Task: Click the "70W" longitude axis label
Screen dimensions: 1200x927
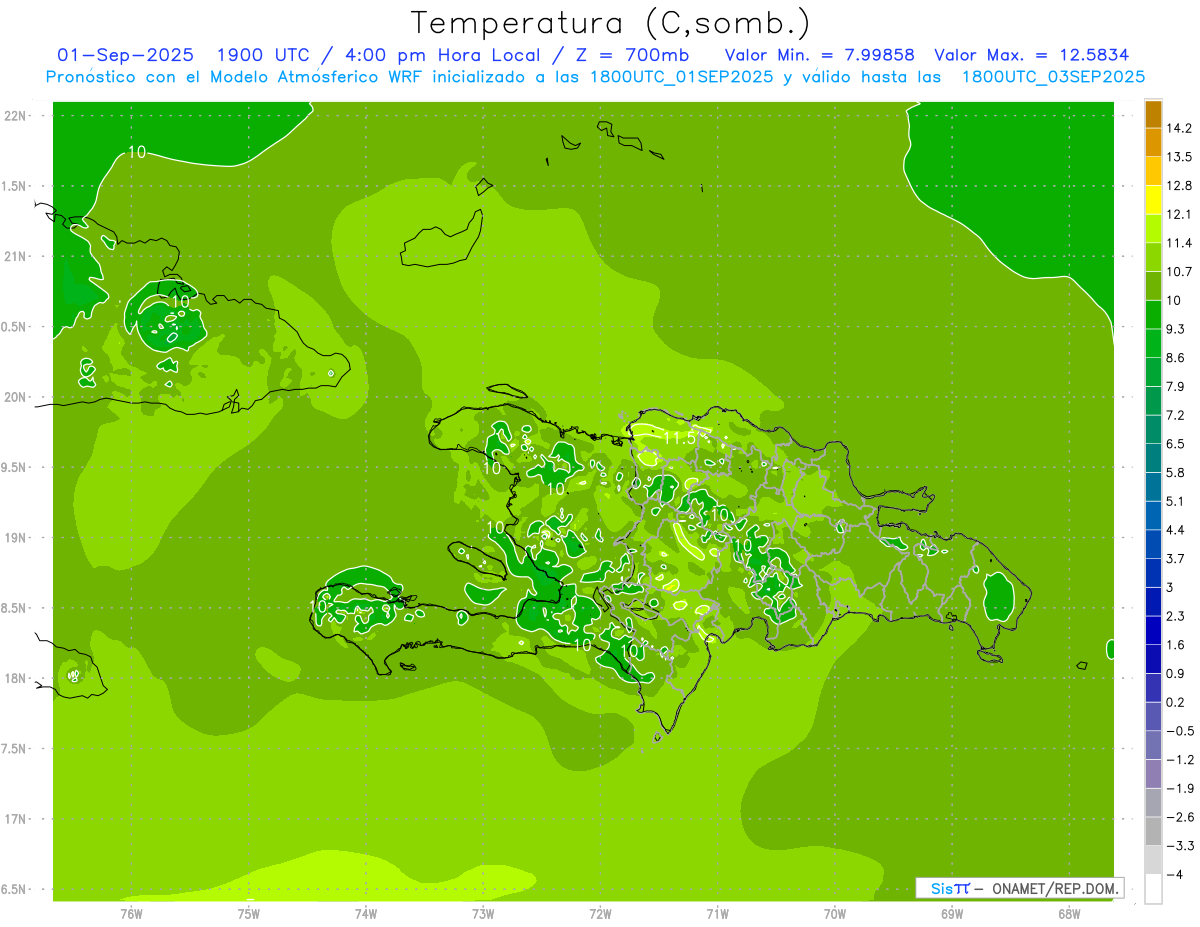Action: pos(834,913)
